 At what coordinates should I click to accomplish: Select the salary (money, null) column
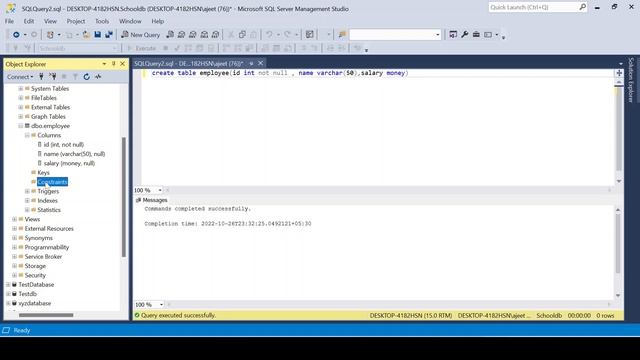(x=69, y=163)
